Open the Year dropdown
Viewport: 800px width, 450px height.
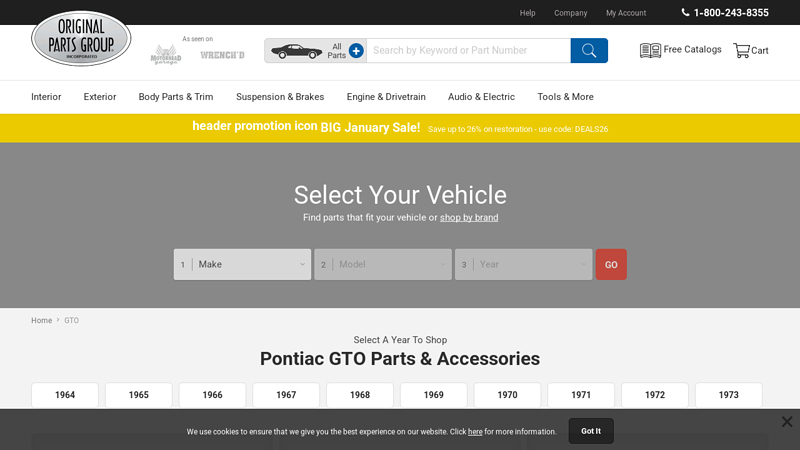click(523, 264)
